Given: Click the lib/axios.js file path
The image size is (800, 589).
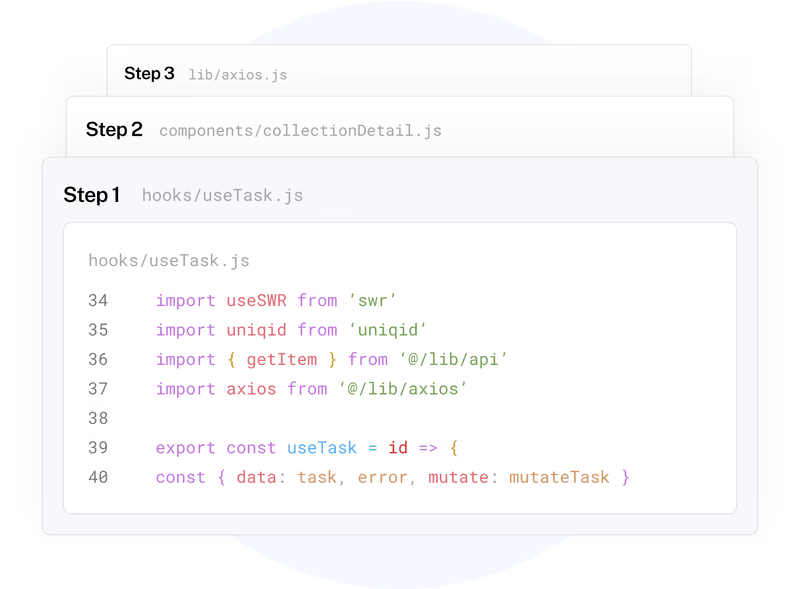Looking at the screenshot, I should [238, 75].
